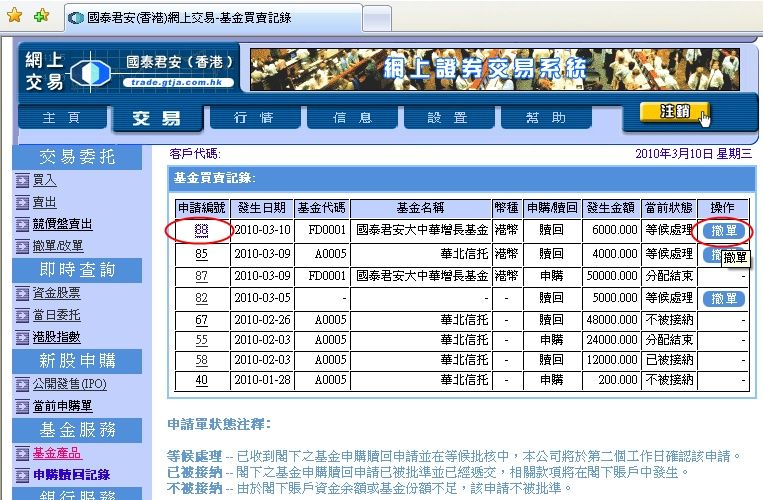Click 撤單 button for application 82
The image size is (763, 500).
(x=724, y=298)
